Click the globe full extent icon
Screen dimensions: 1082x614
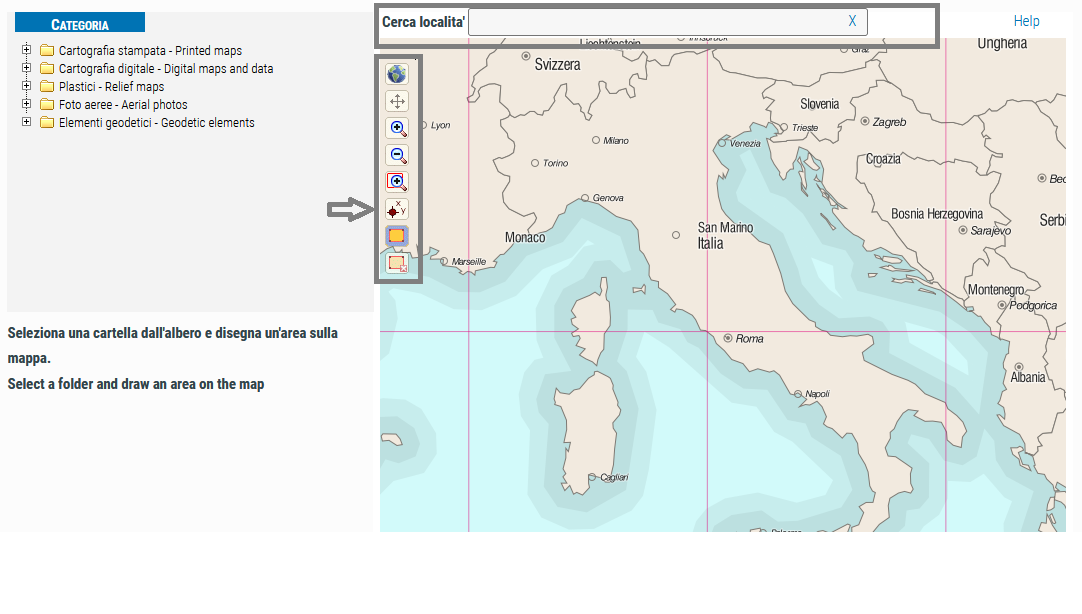[x=397, y=74]
